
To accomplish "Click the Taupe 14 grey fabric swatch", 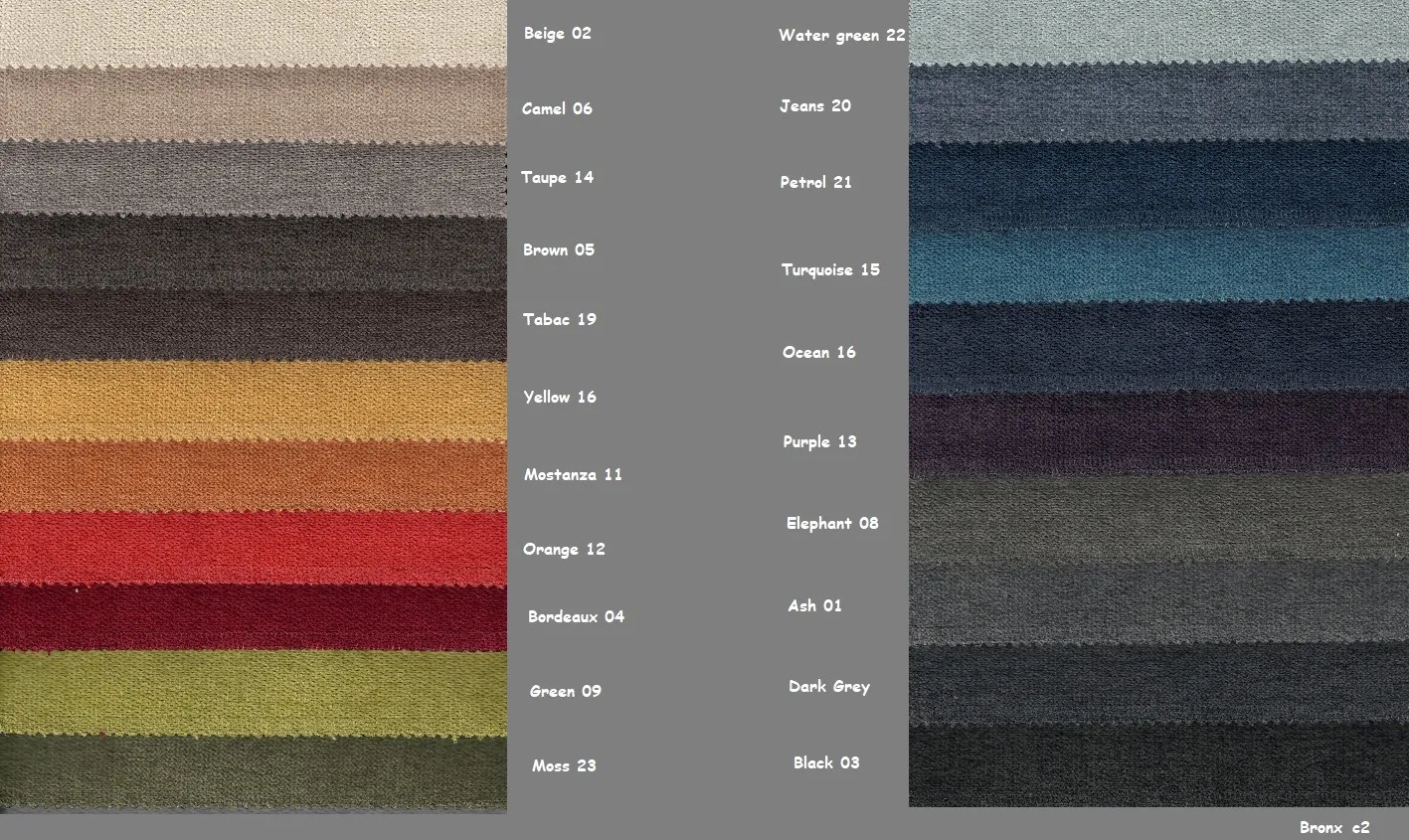I will click(x=254, y=178).
